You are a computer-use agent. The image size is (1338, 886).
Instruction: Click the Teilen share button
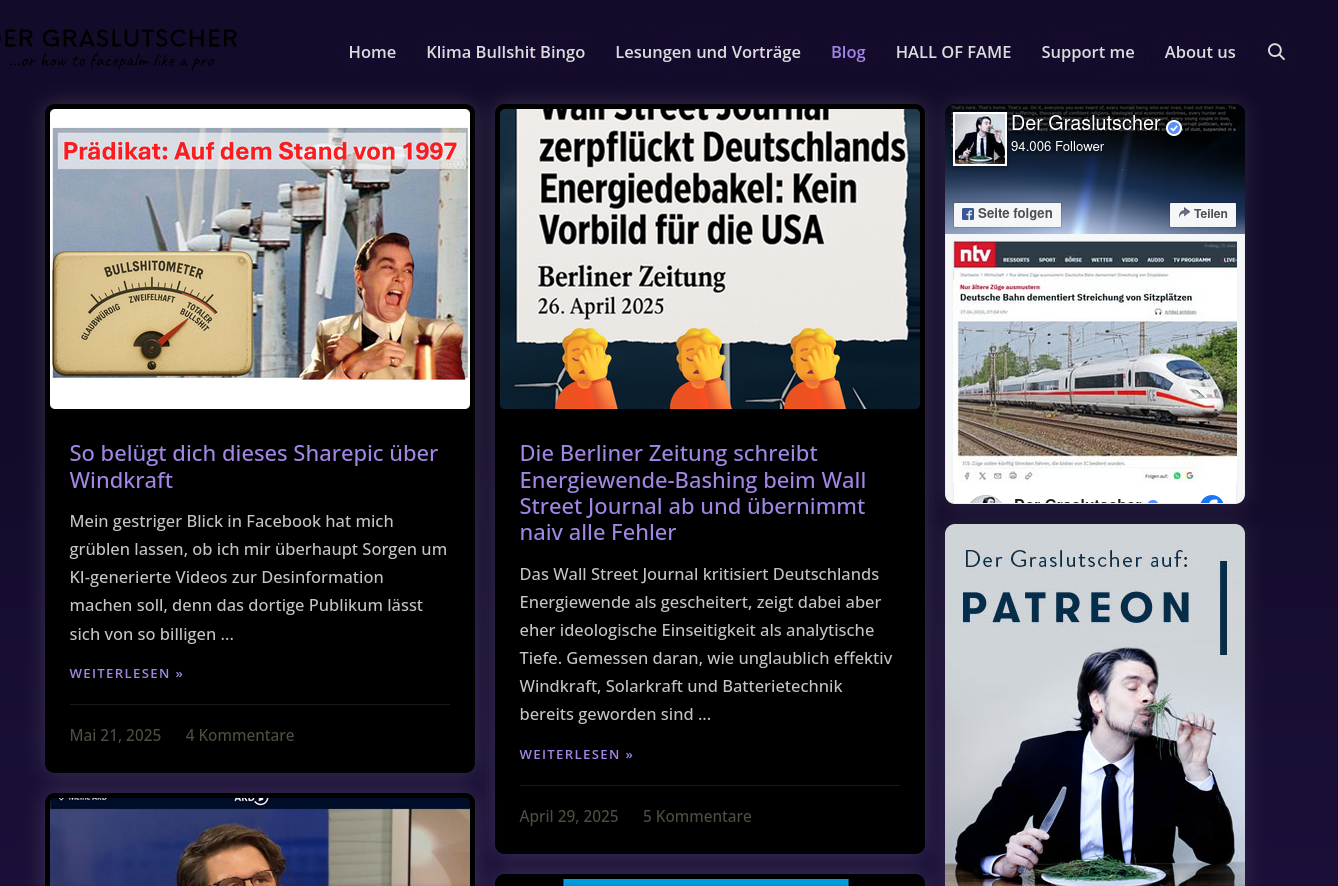click(1203, 214)
